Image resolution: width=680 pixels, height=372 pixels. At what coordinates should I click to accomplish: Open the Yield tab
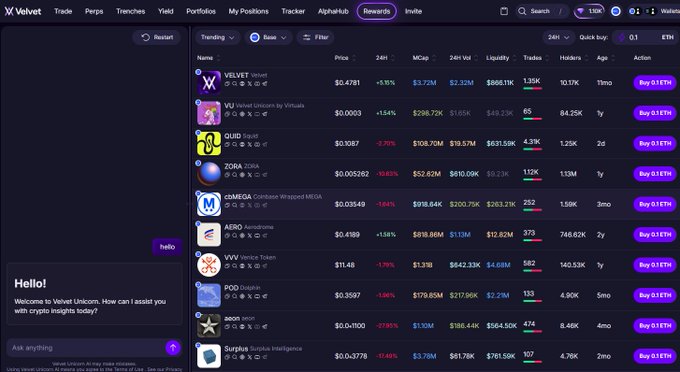tap(166, 11)
